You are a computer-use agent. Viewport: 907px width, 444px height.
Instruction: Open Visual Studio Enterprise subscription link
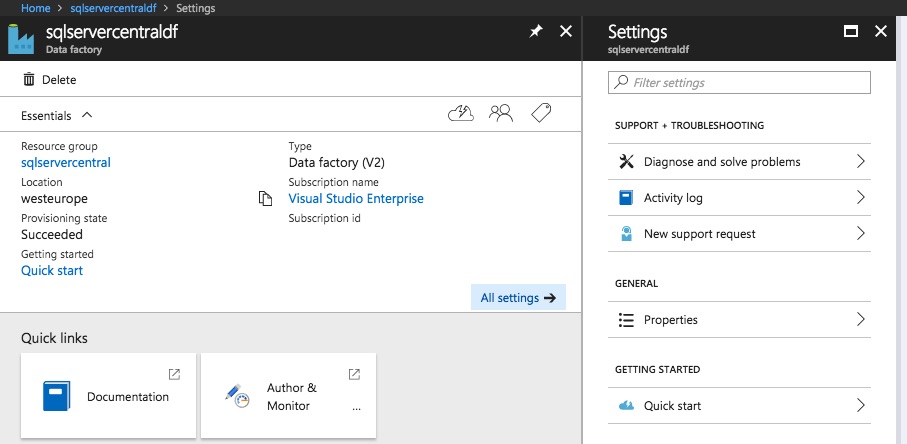click(x=356, y=199)
